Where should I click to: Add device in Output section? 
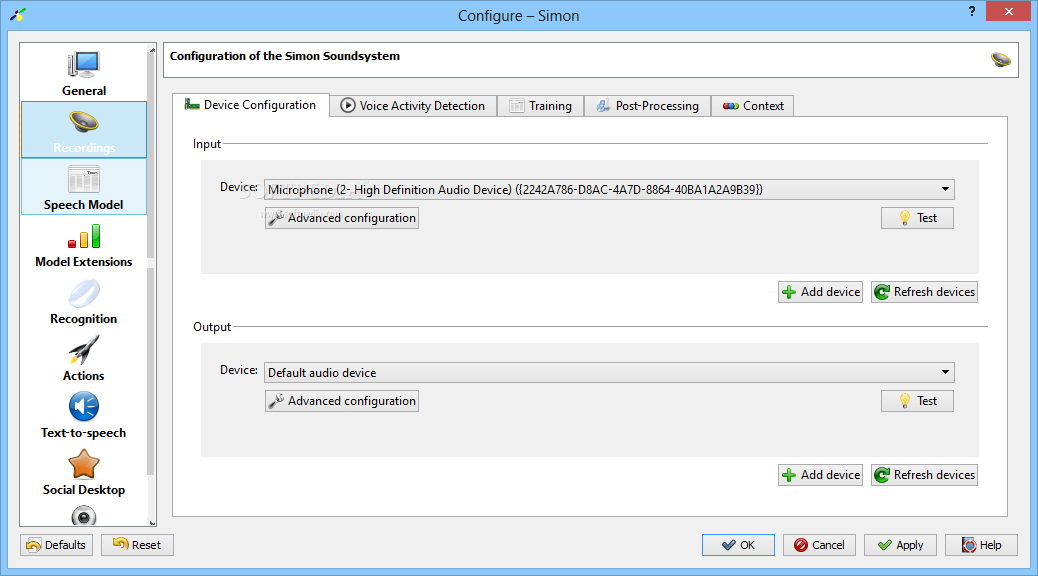821,475
